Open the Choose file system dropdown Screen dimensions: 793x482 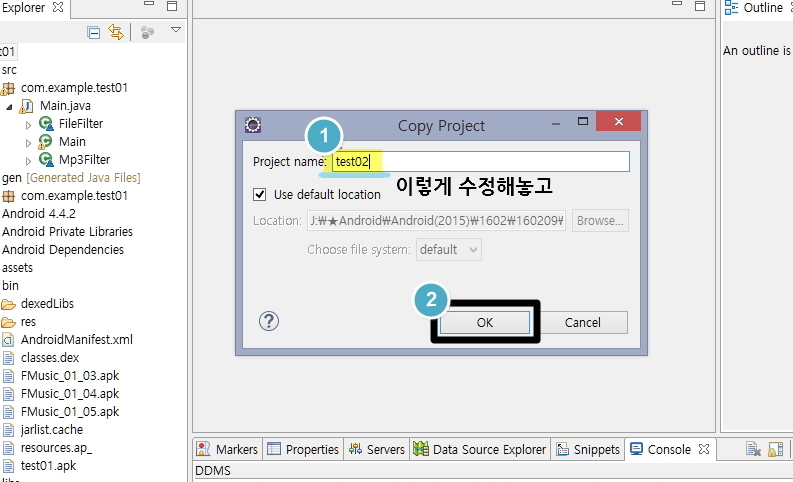[x=449, y=249]
